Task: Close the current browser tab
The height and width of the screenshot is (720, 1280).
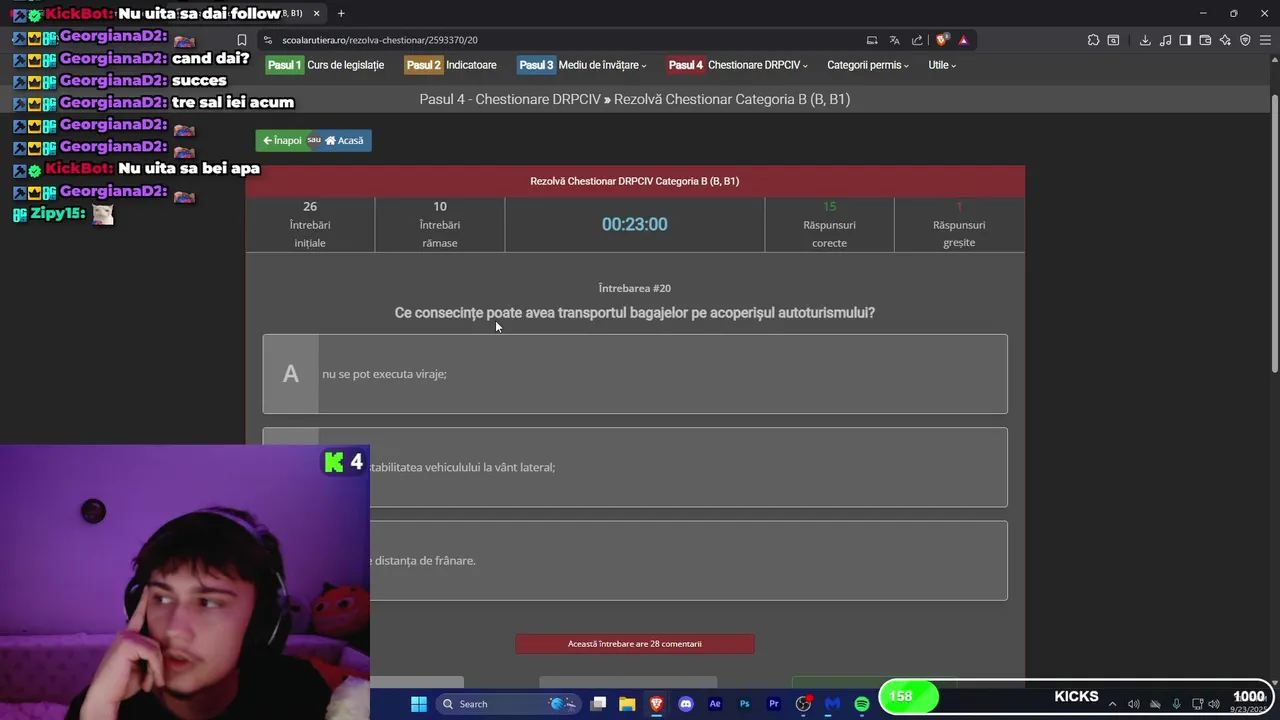Action: [316, 13]
